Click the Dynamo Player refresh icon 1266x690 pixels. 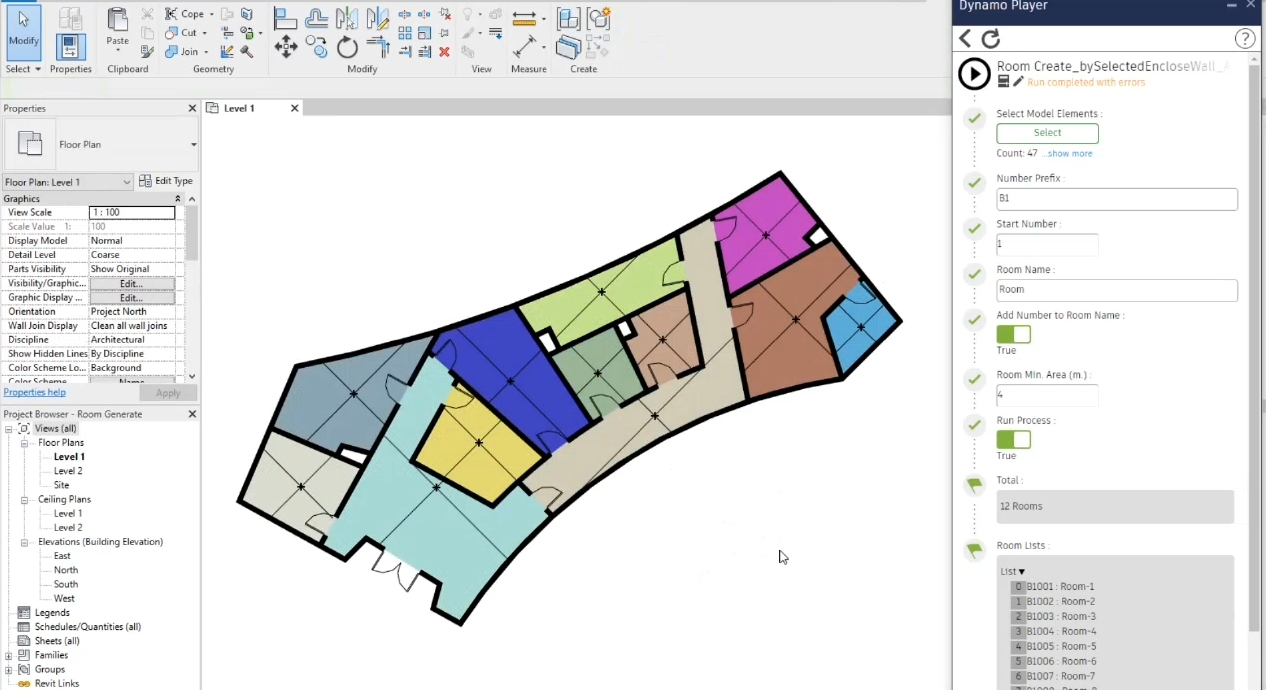991,39
